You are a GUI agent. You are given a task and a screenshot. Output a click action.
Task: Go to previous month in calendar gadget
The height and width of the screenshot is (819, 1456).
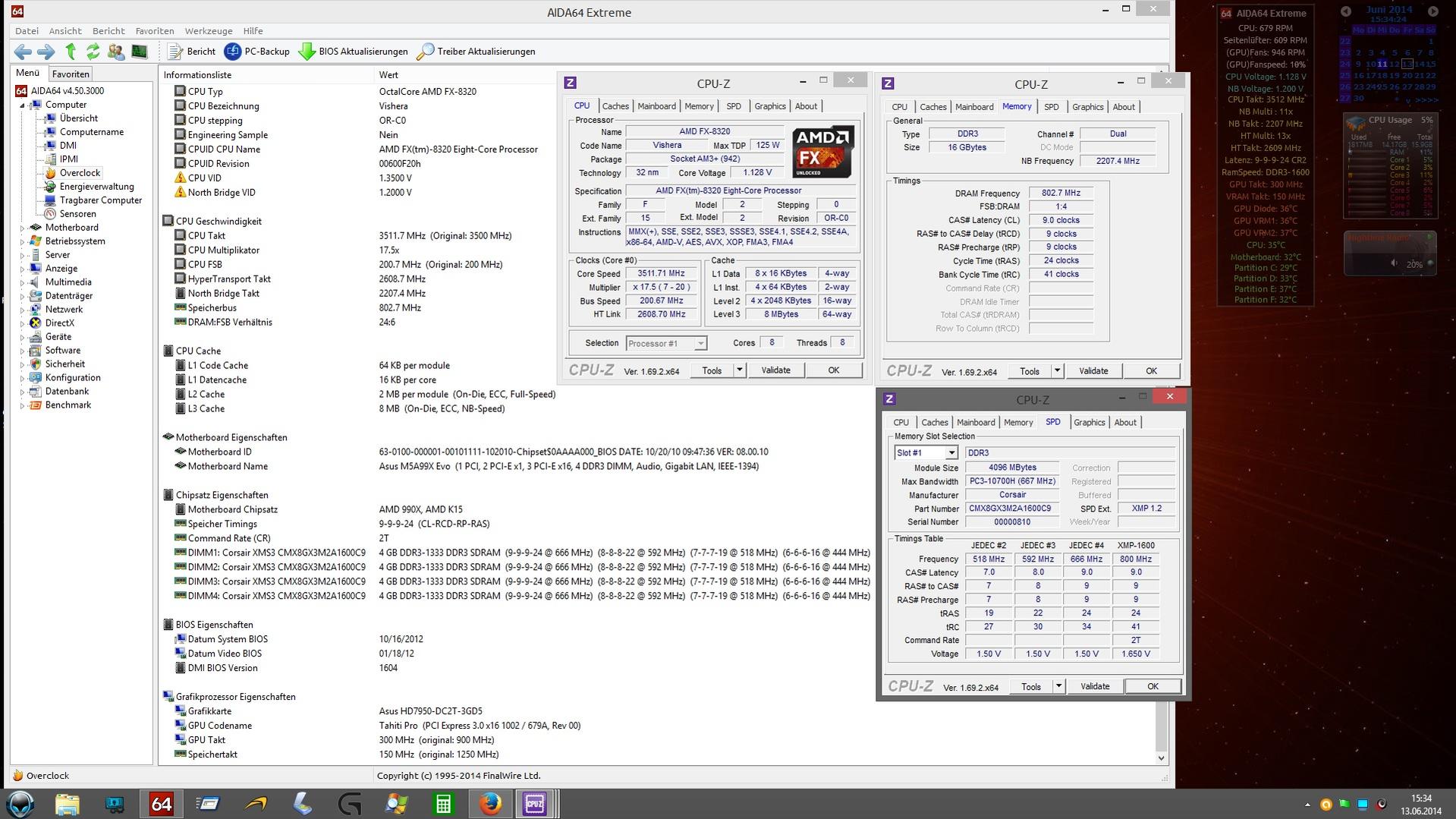pos(1345,11)
